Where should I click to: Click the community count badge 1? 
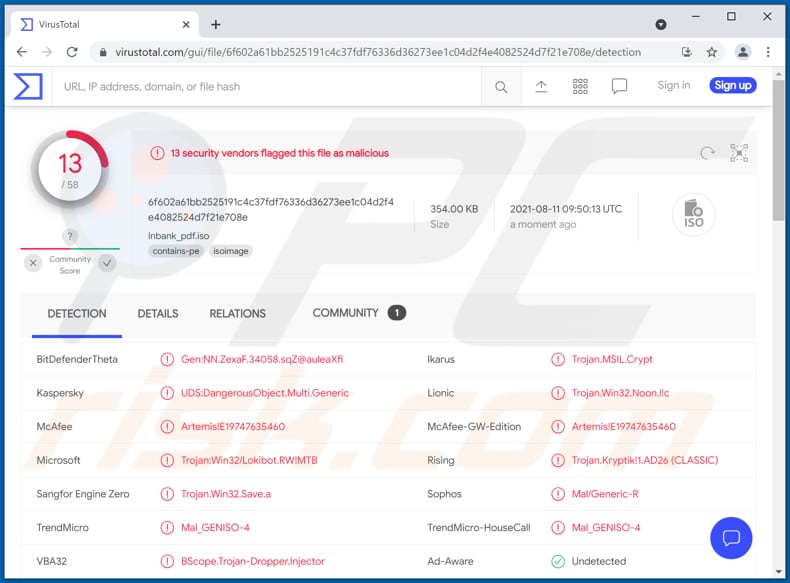[x=397, y=313]
